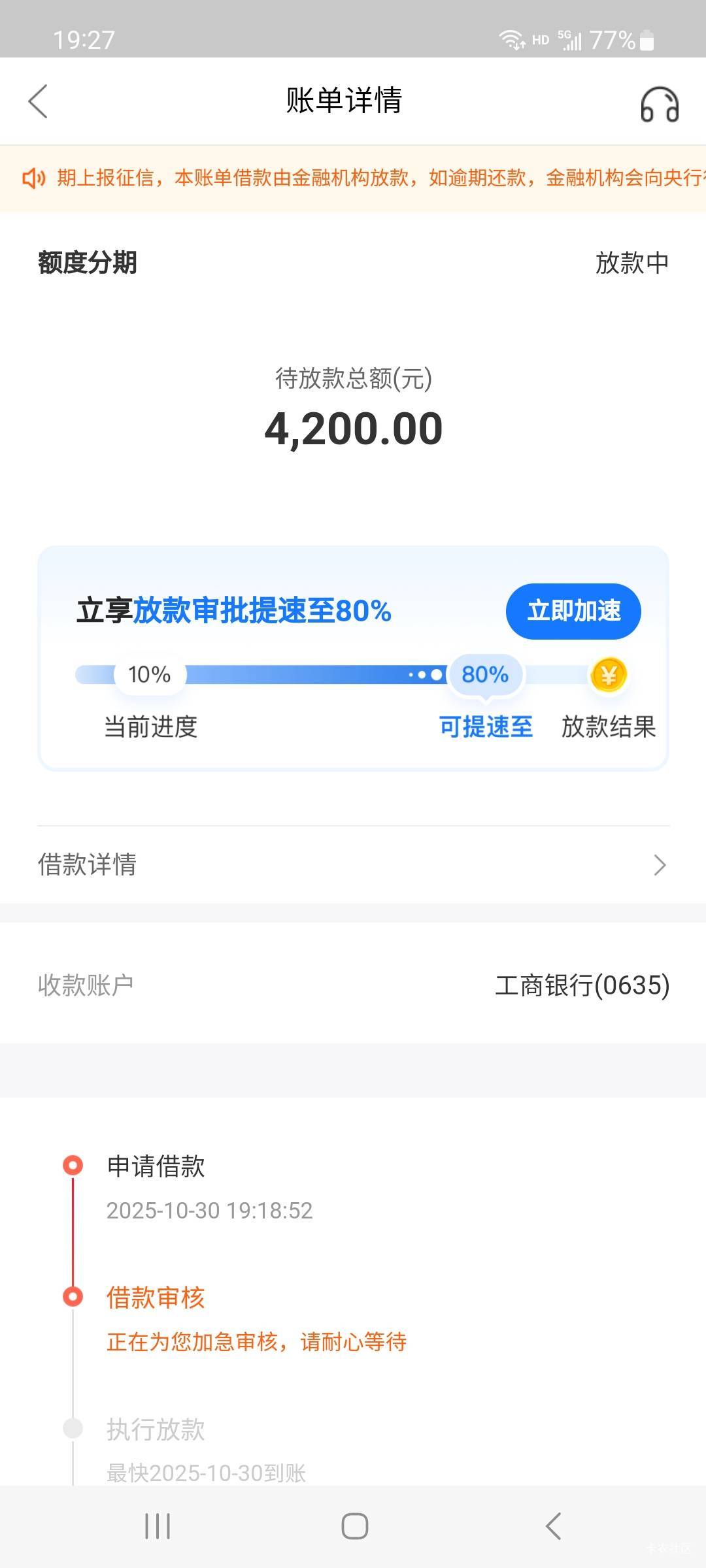Open the 借款详情 row

(353, 865)
